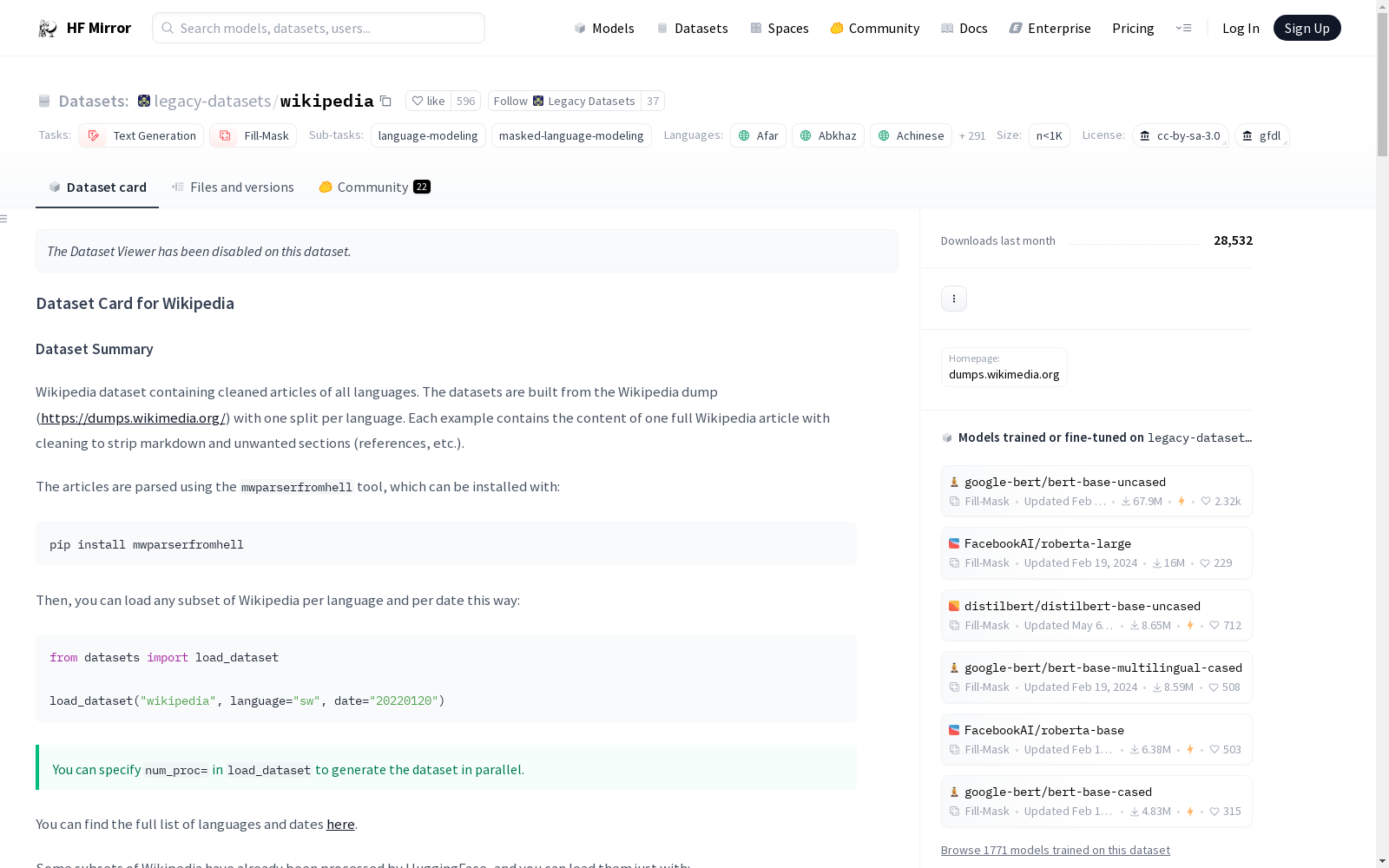Image resolution: width=1389 pixels, height=868 pixels.
Task: Click the Spaces icon in the top navigation
Action: (756, 29)
